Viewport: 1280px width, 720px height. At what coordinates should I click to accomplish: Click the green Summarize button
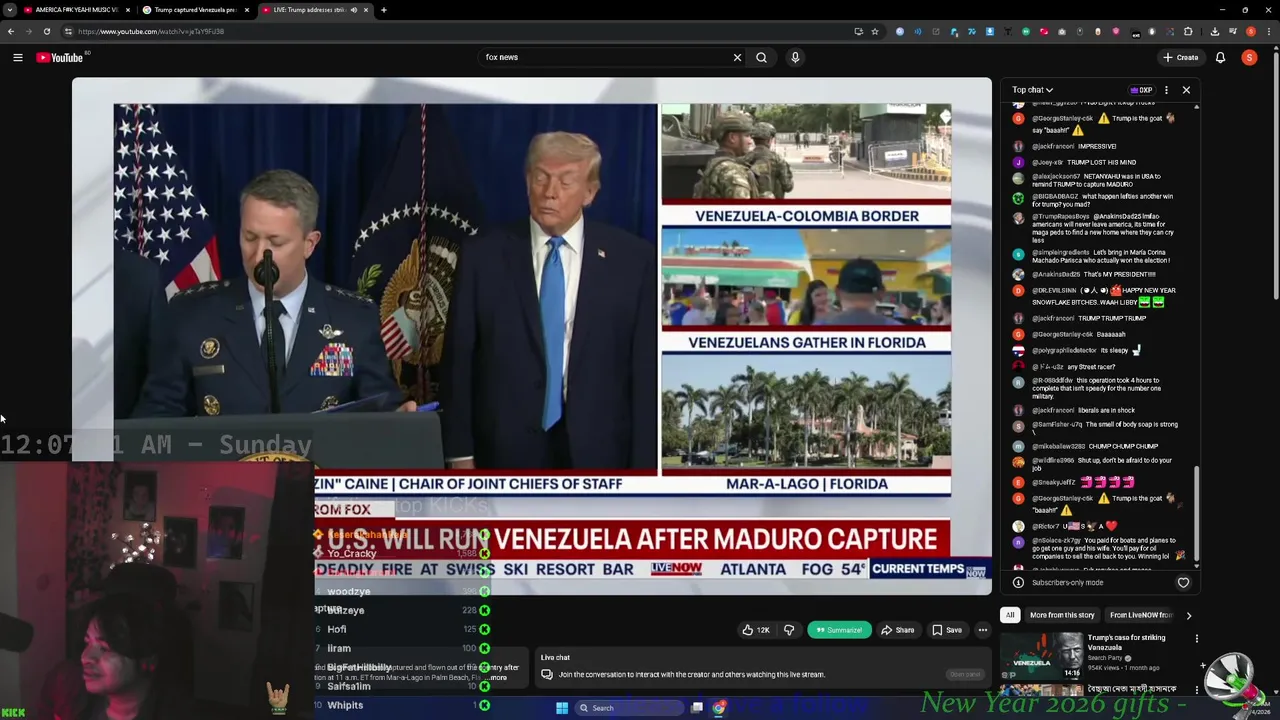point(838,630)
